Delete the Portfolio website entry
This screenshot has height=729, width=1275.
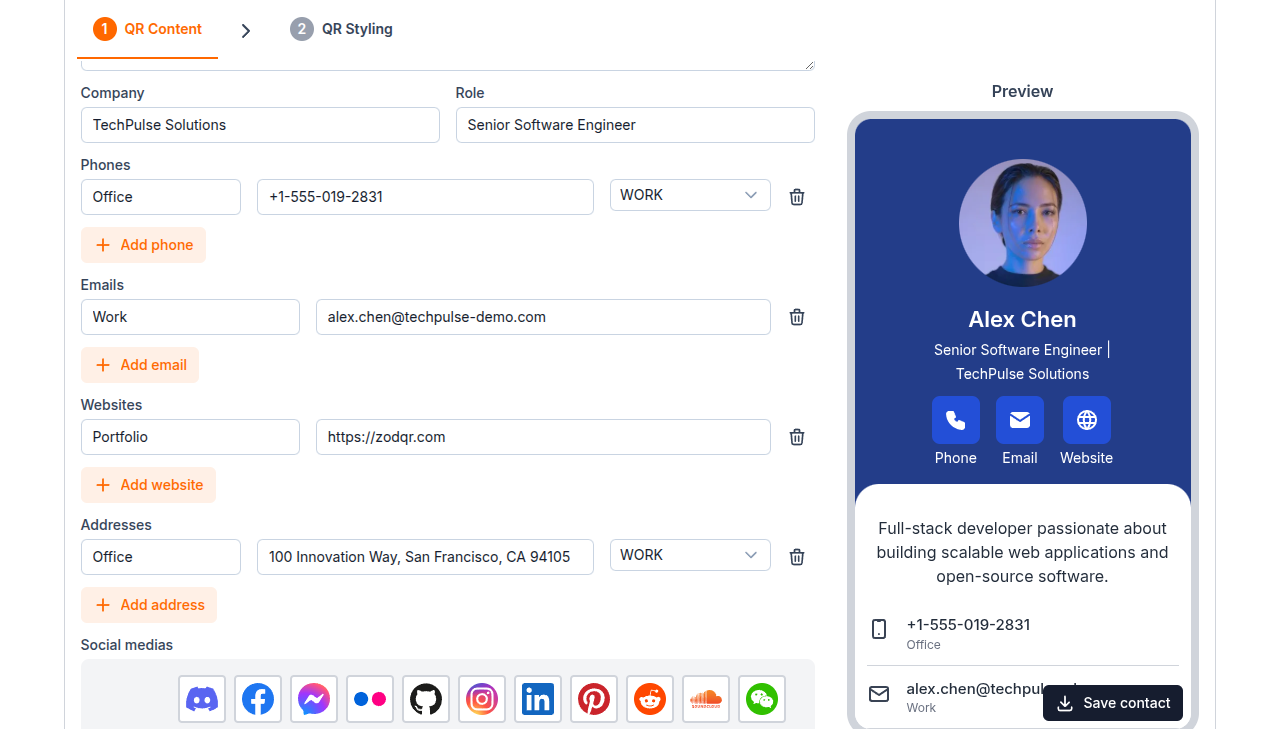click(x=797, y=437)
